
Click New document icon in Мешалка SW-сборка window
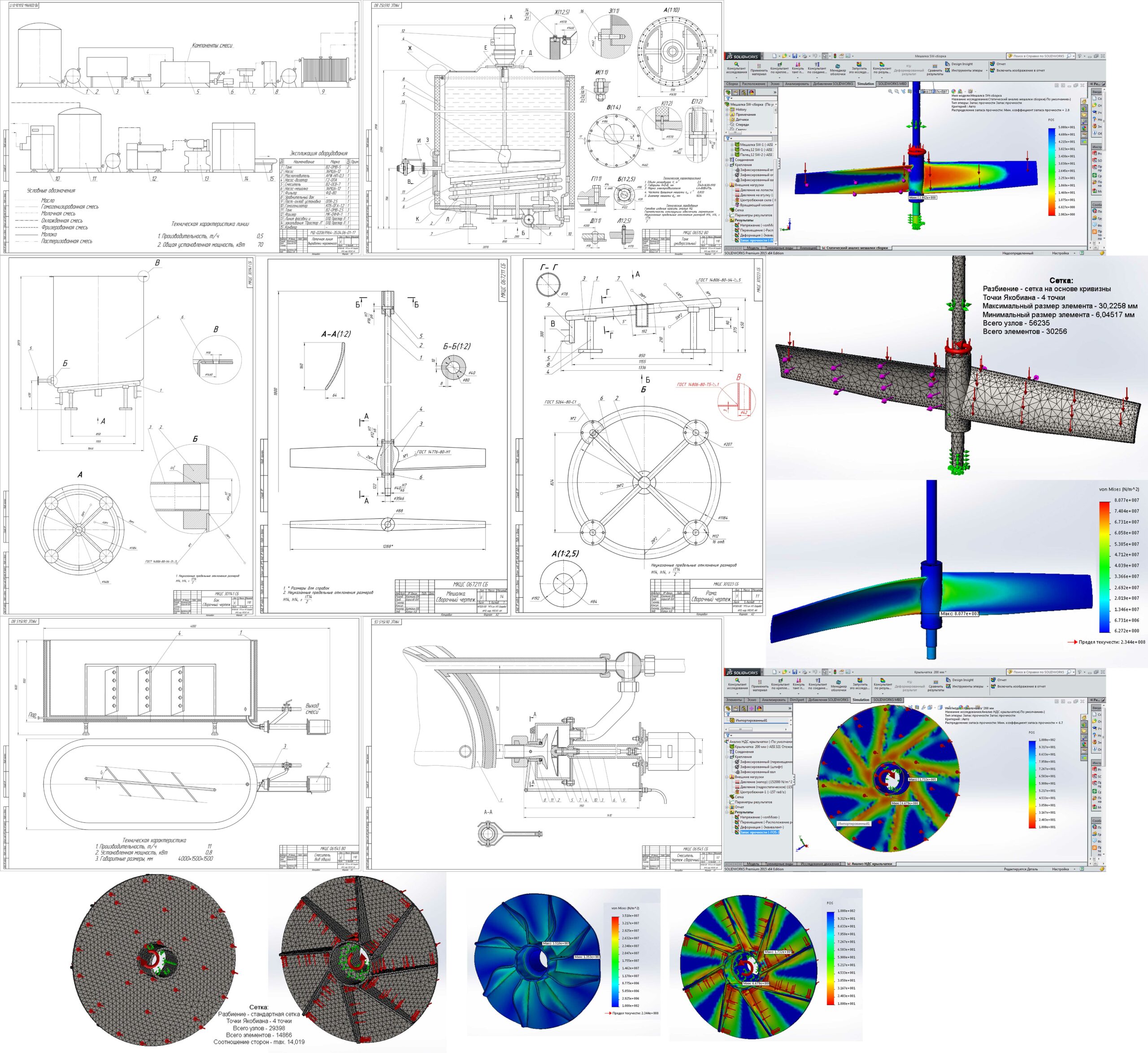[x=774, y=56]
